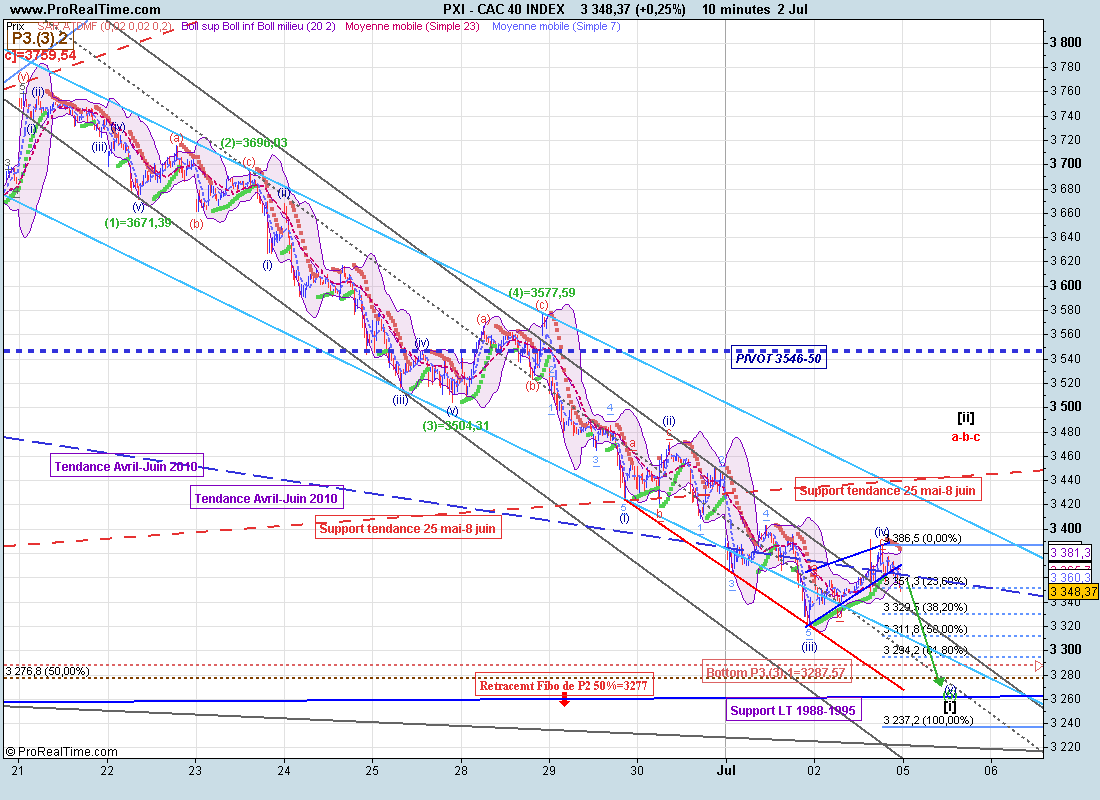Click Moyenne mobile (Simple 23) indicator label
This screenshot has width=1100, height=800.
(x=412, y=26)
